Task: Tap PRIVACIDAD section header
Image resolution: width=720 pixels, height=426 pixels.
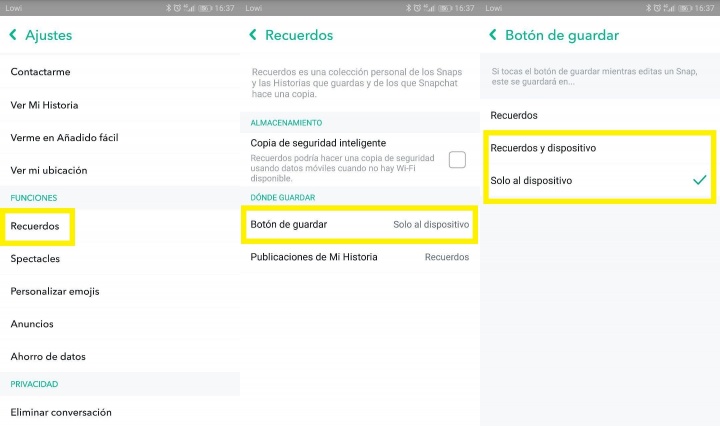Action: click(34, 384)
